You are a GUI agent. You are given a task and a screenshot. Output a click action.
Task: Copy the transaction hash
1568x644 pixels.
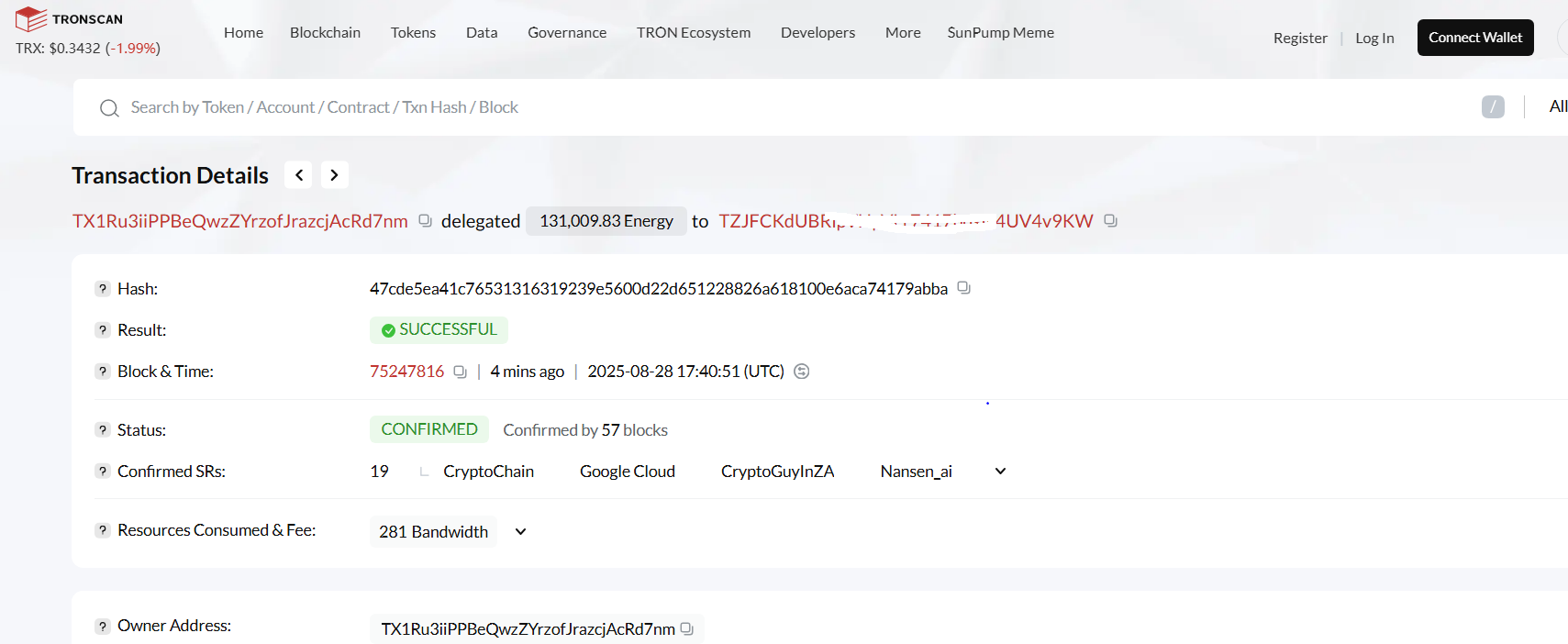pyautogui.click(x=963, y=287)
